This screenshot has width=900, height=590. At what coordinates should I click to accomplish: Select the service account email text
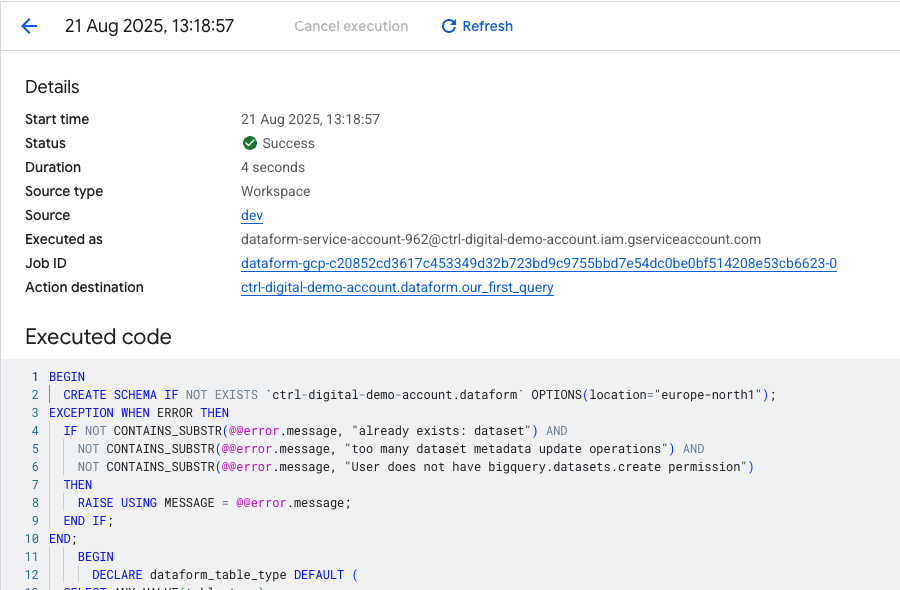(501, 239)
